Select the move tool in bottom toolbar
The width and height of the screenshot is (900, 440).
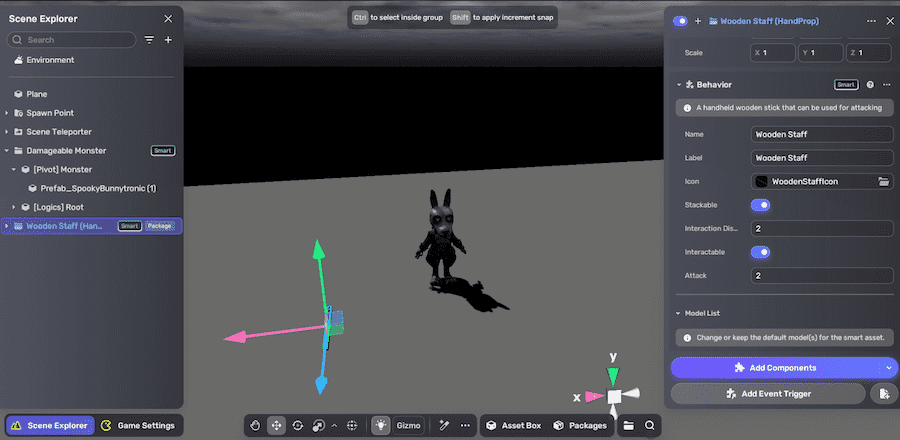coord(276,425)
